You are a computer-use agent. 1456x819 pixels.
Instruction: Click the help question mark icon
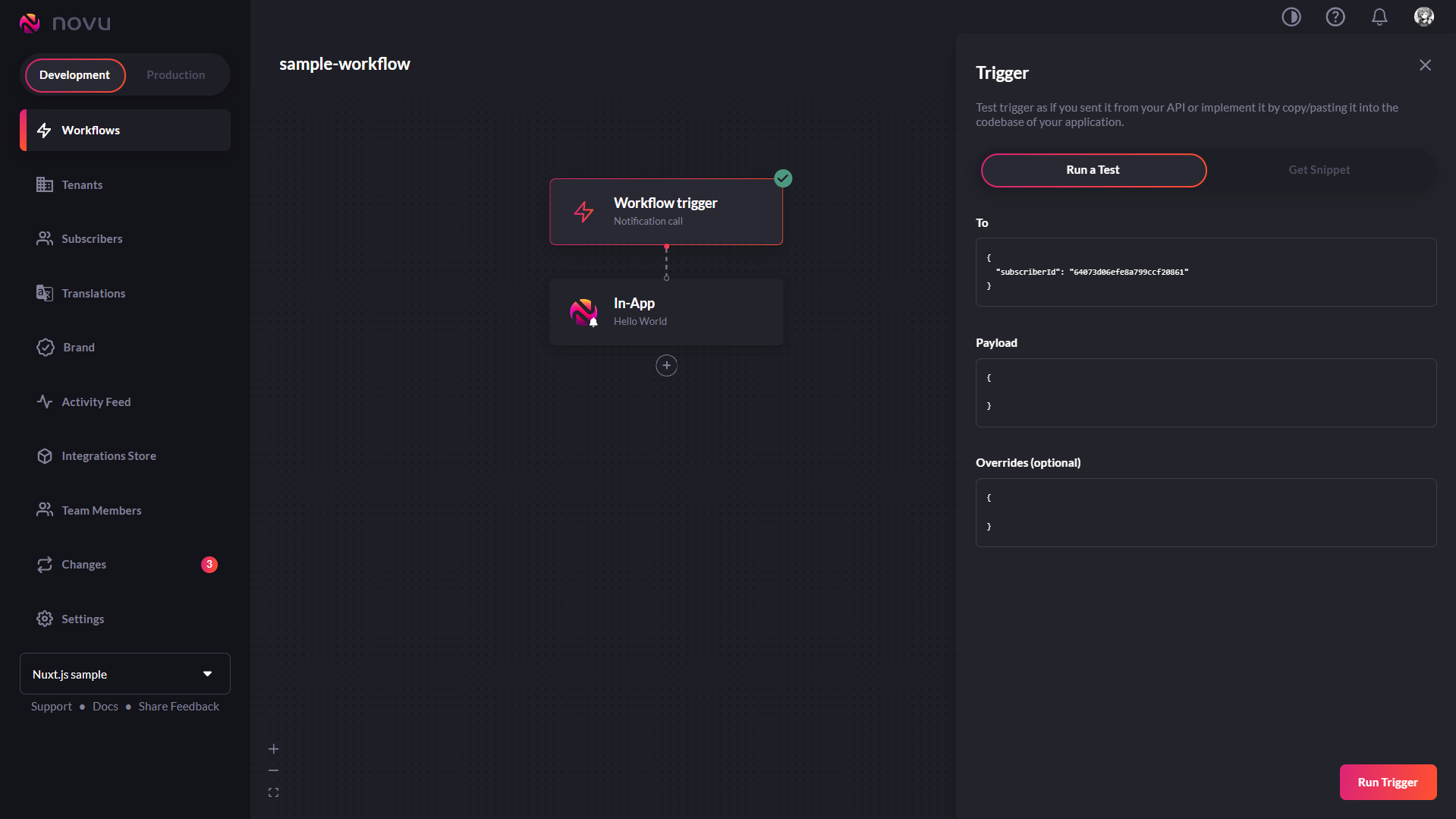[x=1335, y=17]
